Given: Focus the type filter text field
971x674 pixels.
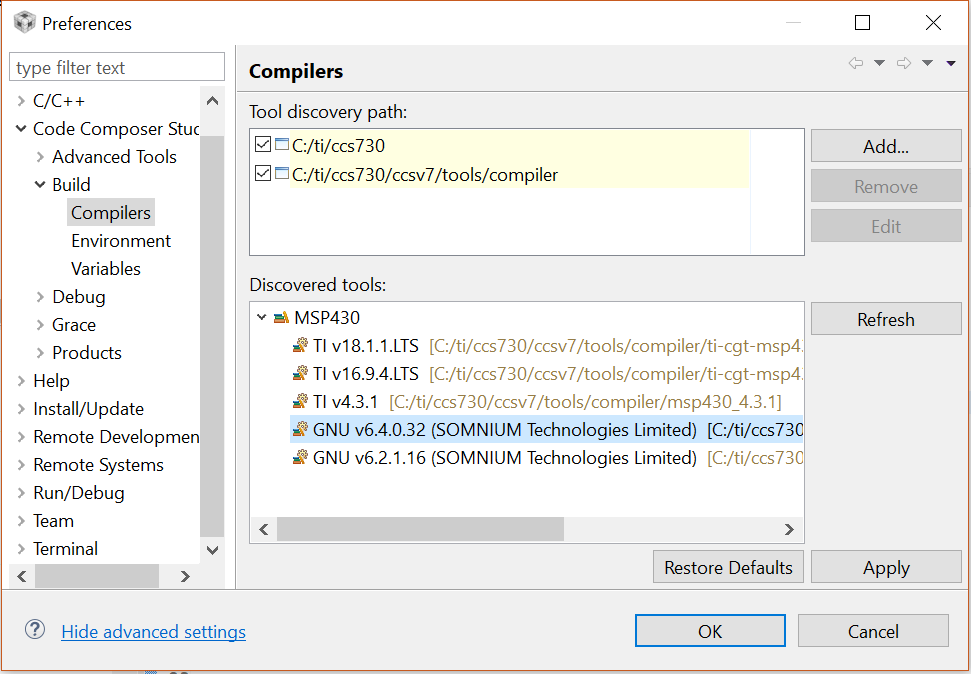Looking at the screenshot, I should click(x=117, y=68).
